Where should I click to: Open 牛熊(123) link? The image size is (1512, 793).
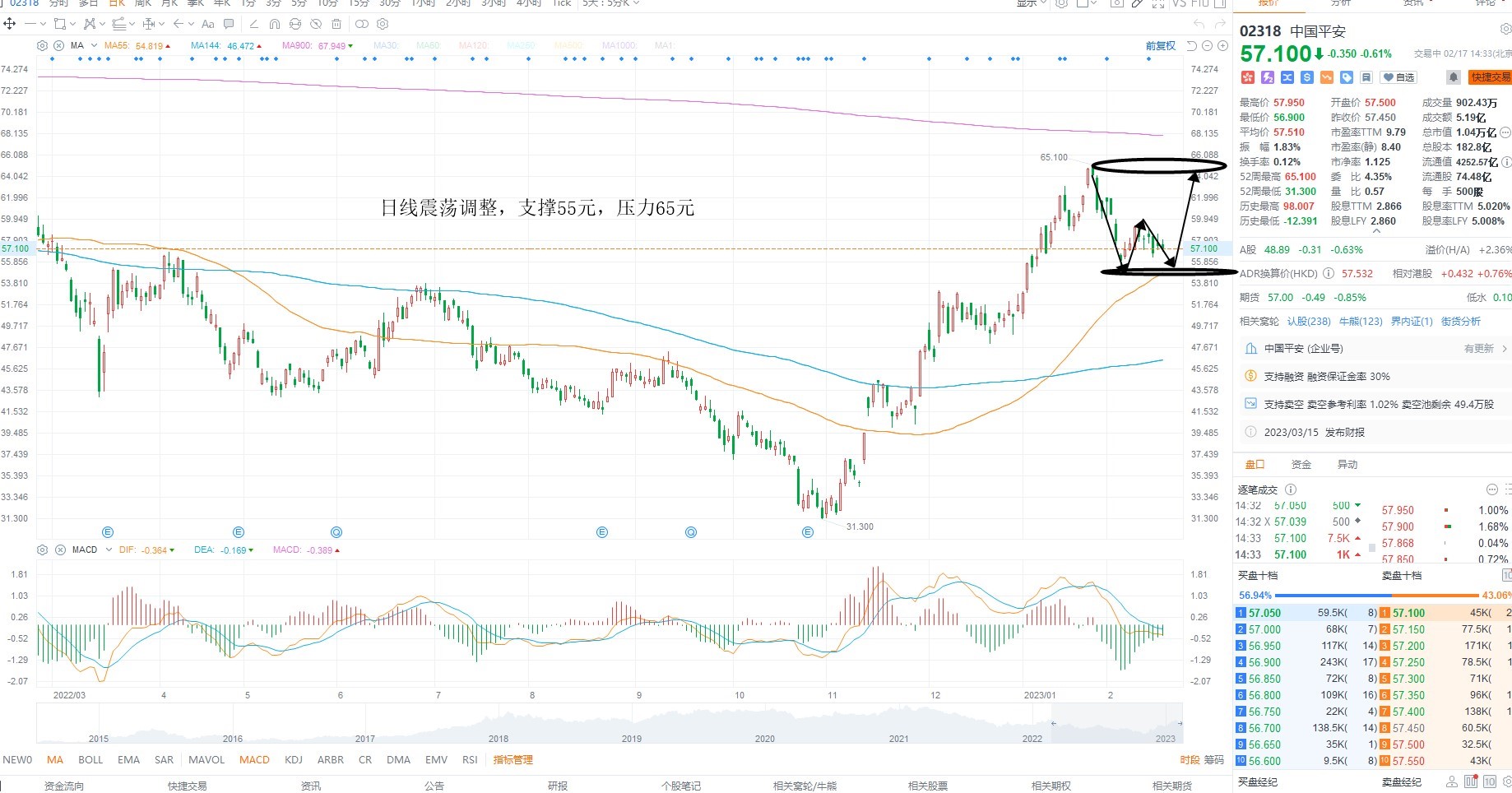(x=1361, y=321)
